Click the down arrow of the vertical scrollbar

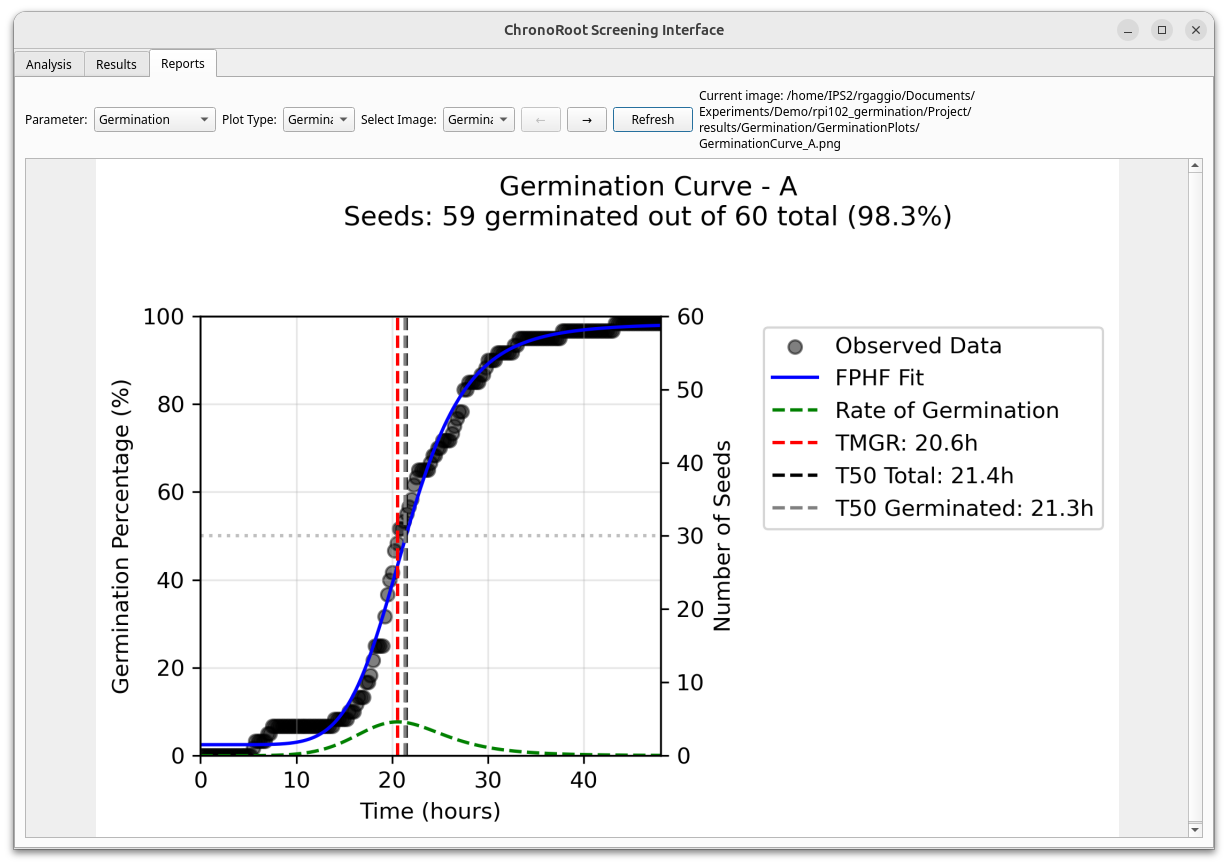[x=1196, y=830]
